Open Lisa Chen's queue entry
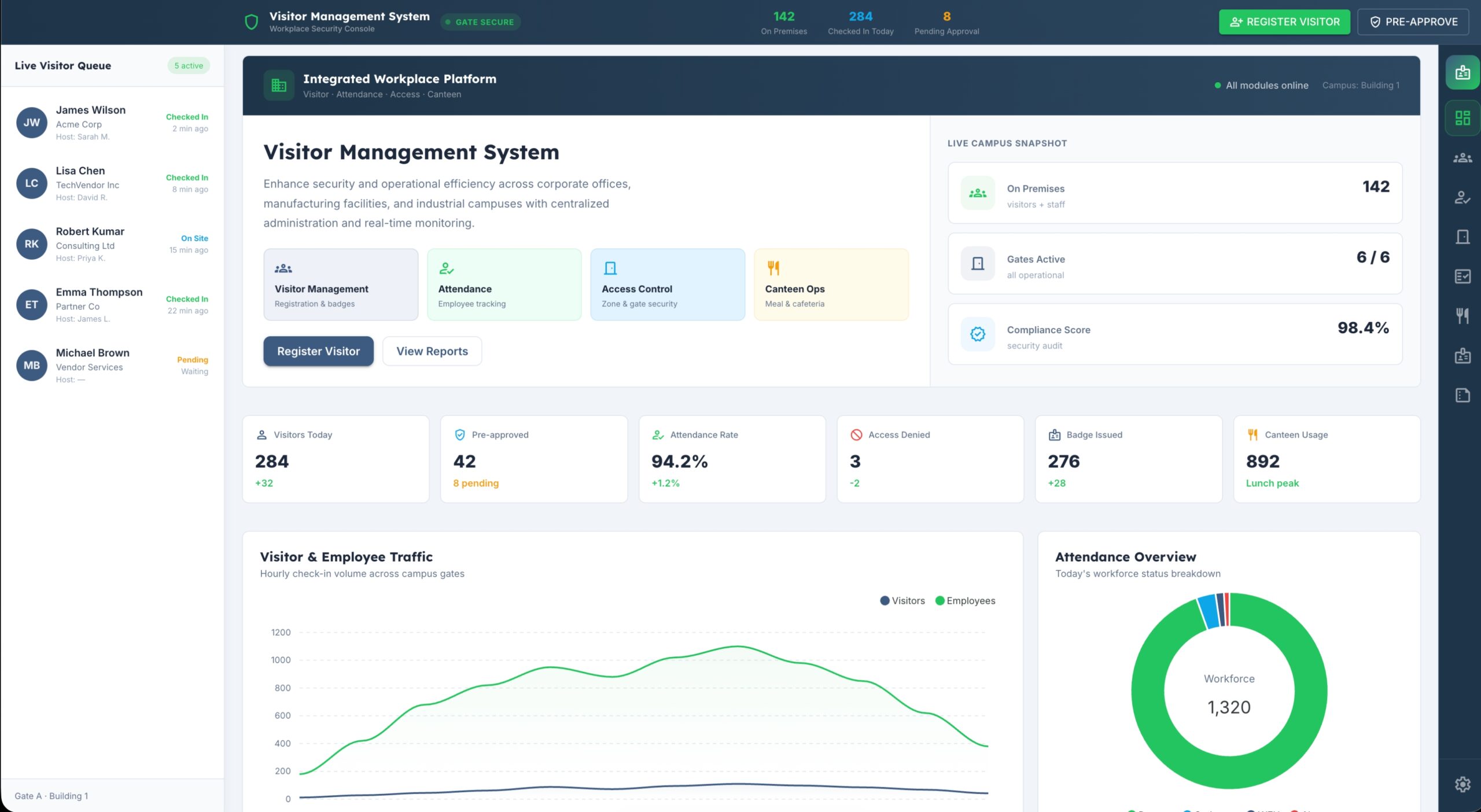Viewport: 1481px width, 812px height. pos(112,183)
